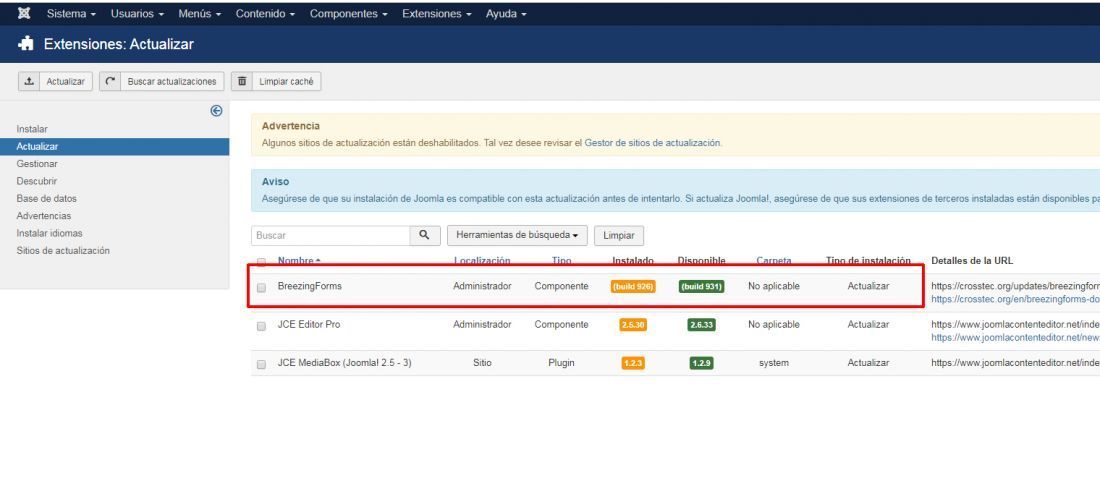Go to Instalar in the sidebar
1100x481 pixels.
pyautogui.click(x=32, y=129)
